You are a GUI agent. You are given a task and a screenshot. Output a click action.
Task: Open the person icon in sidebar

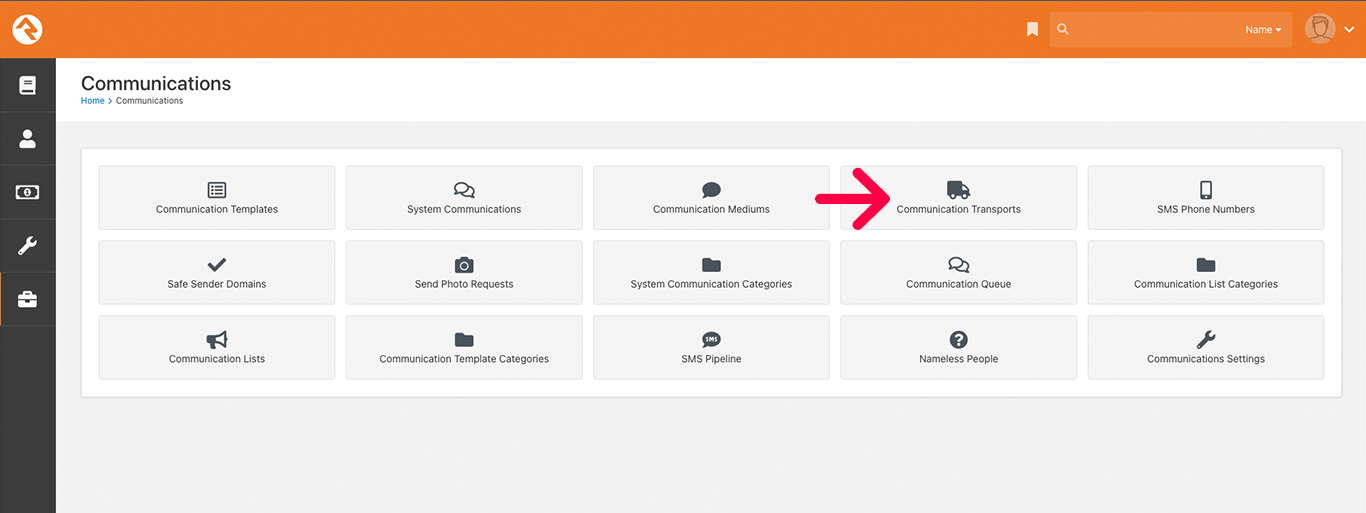(x=28, y=139)
